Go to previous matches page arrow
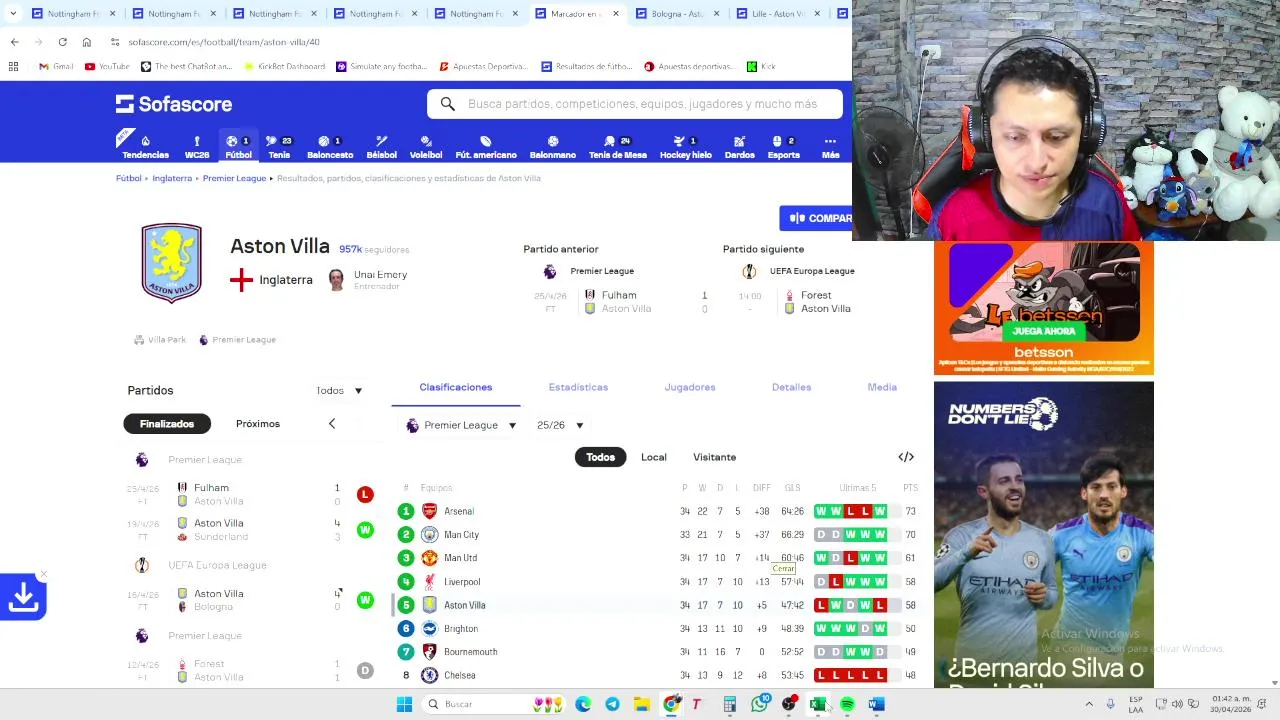1280x720 pixels. [332, 424]
